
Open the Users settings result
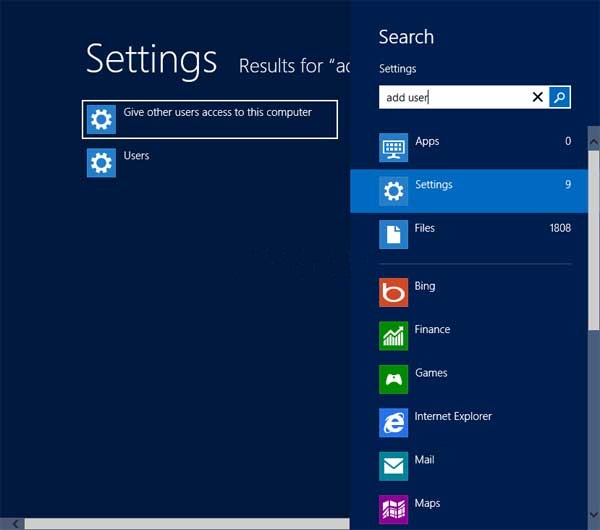pos(210,163)
